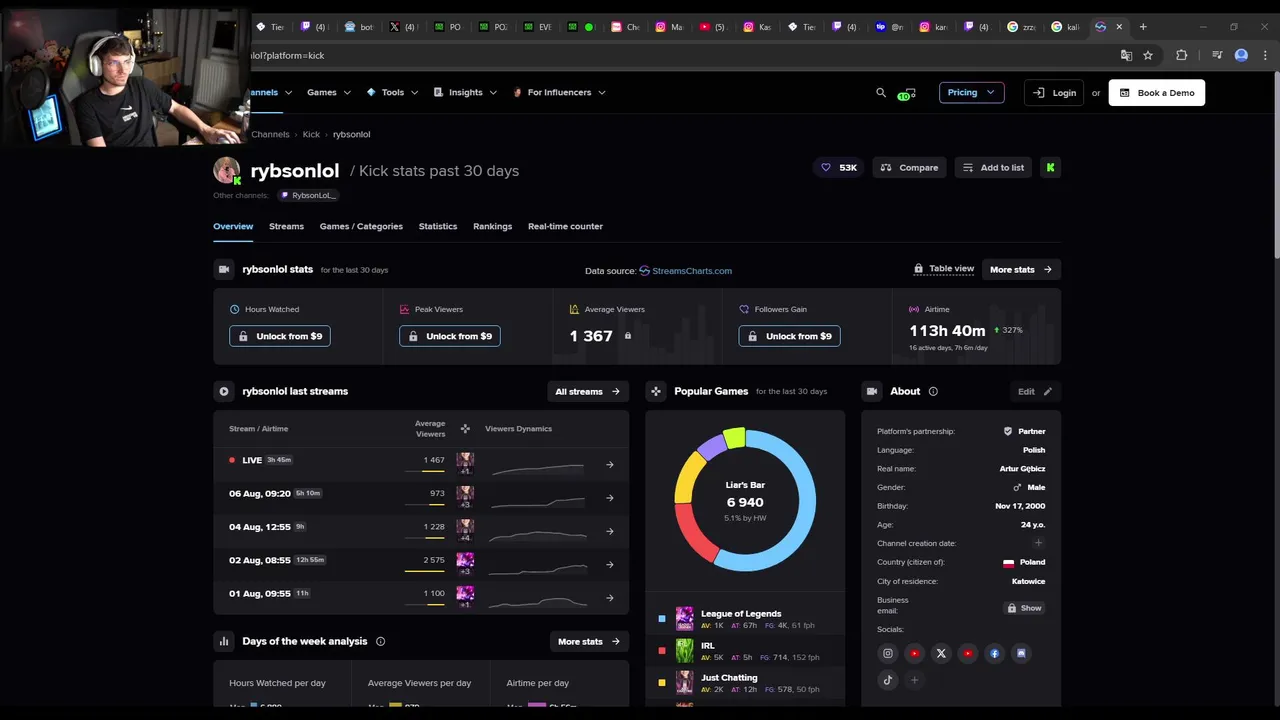The width and height of the screenshot is (1280, 720).
Task: Open the Instagram social link icon
Action: (887, 653)
